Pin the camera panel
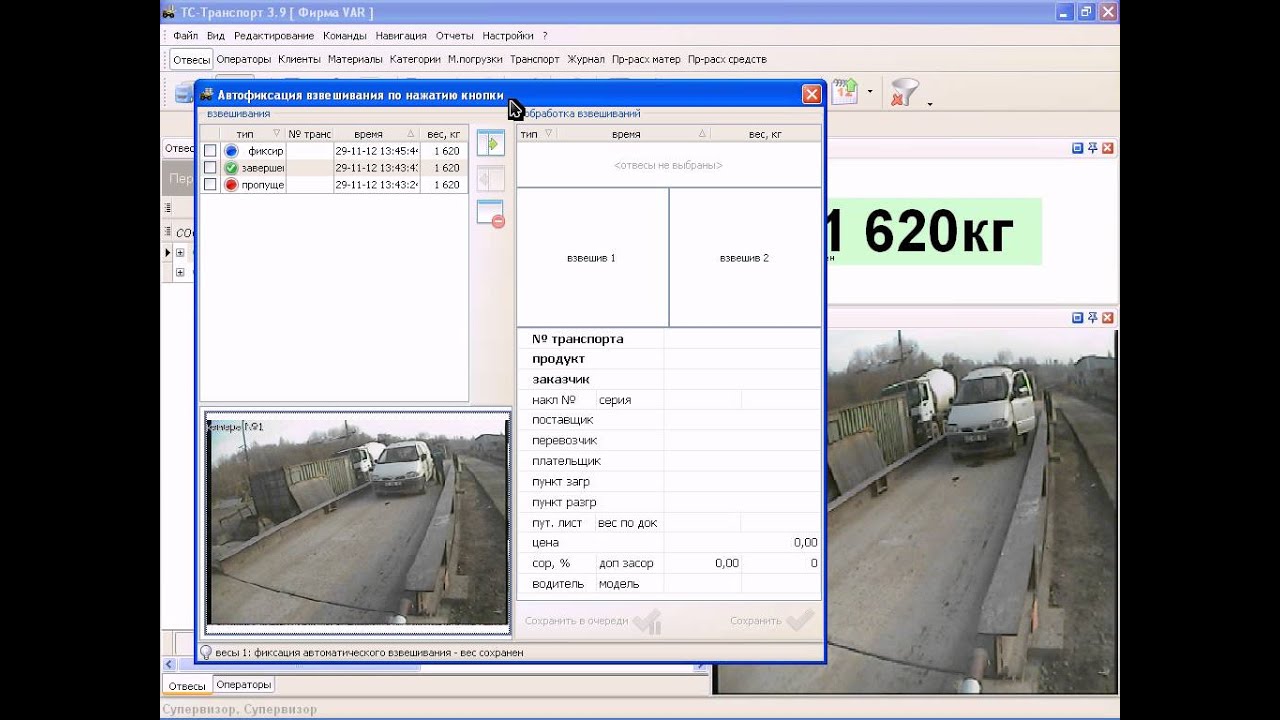 tap(1093, 318)
